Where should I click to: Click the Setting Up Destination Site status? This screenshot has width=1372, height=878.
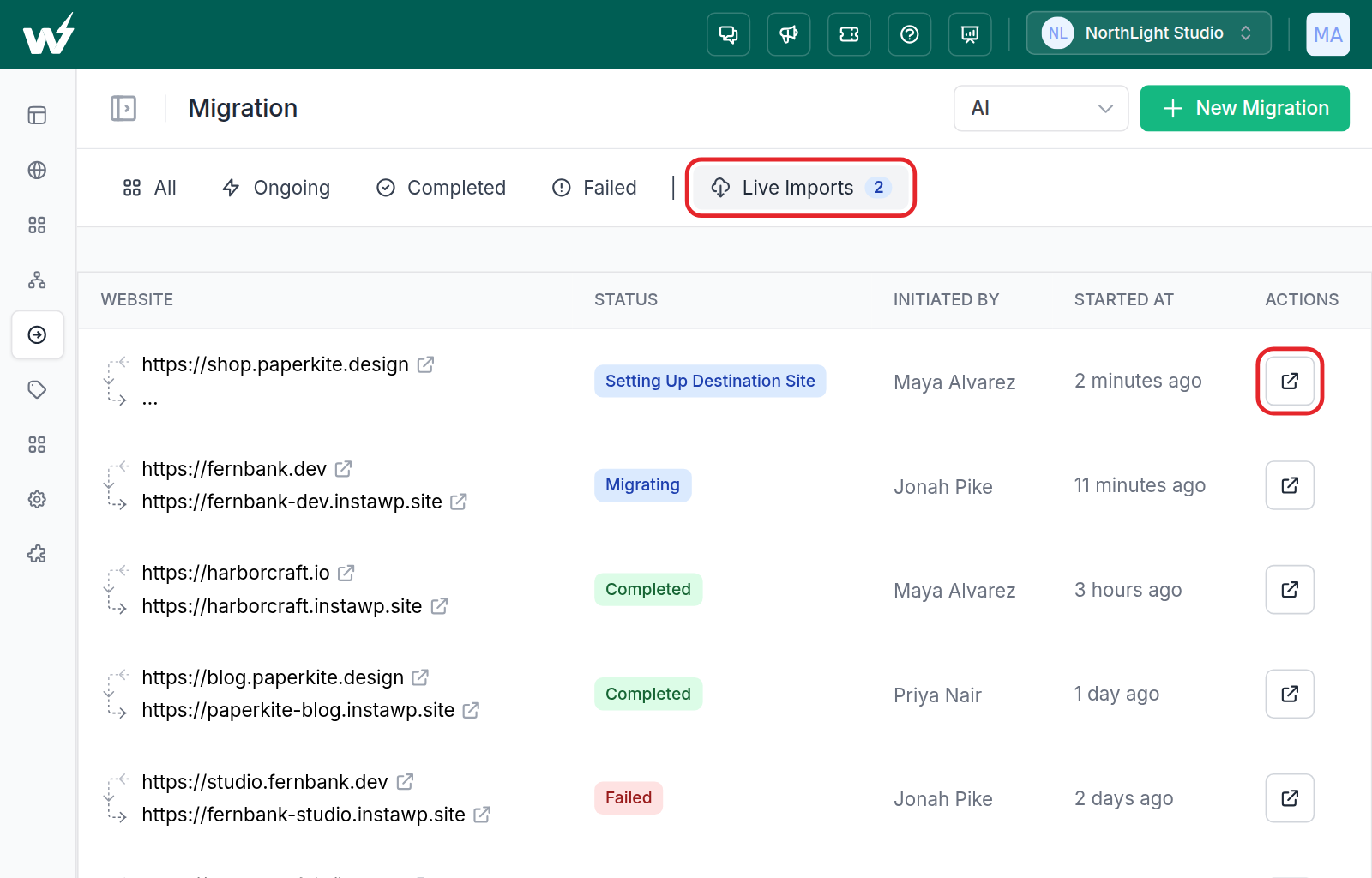tap(710, 382)
